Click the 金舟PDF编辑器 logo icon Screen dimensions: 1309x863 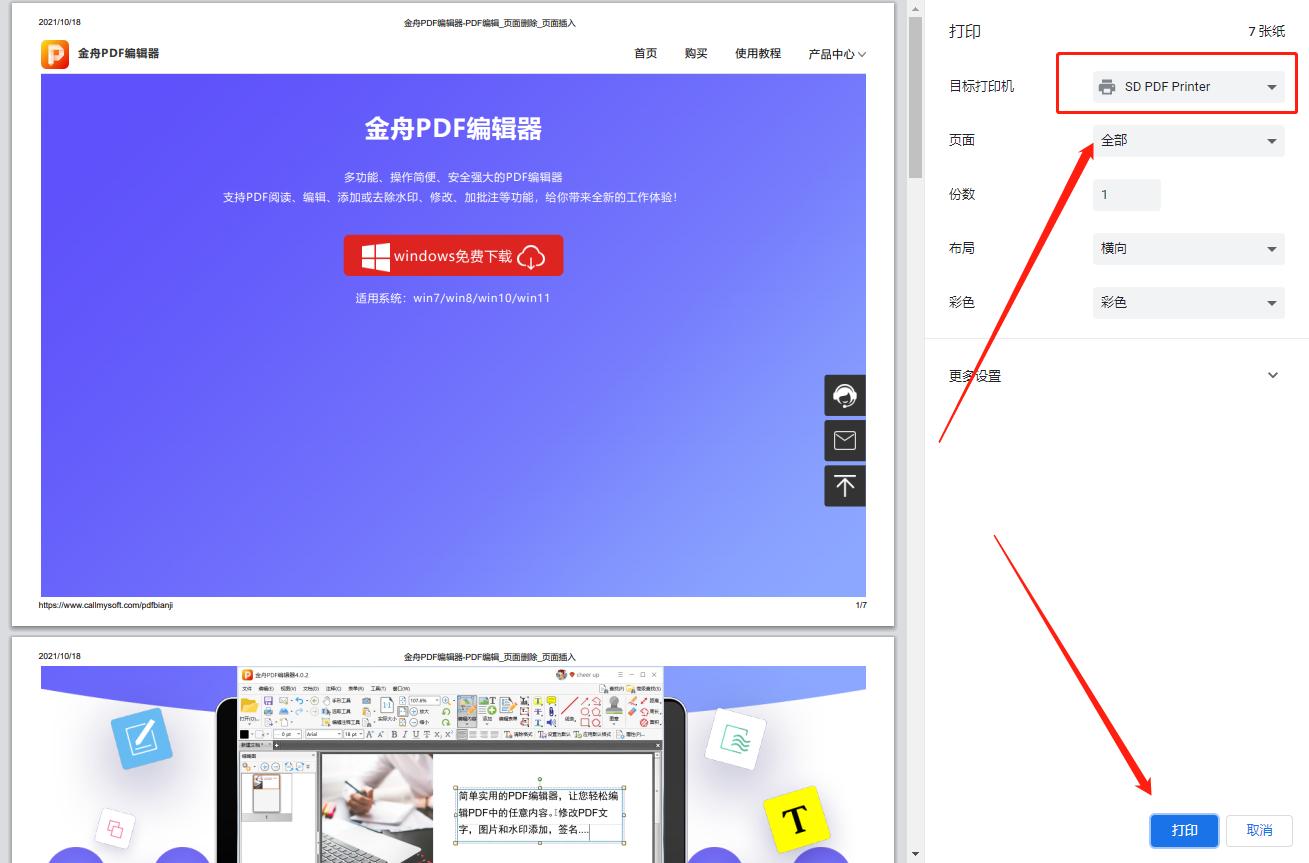(x=53, y=54)
